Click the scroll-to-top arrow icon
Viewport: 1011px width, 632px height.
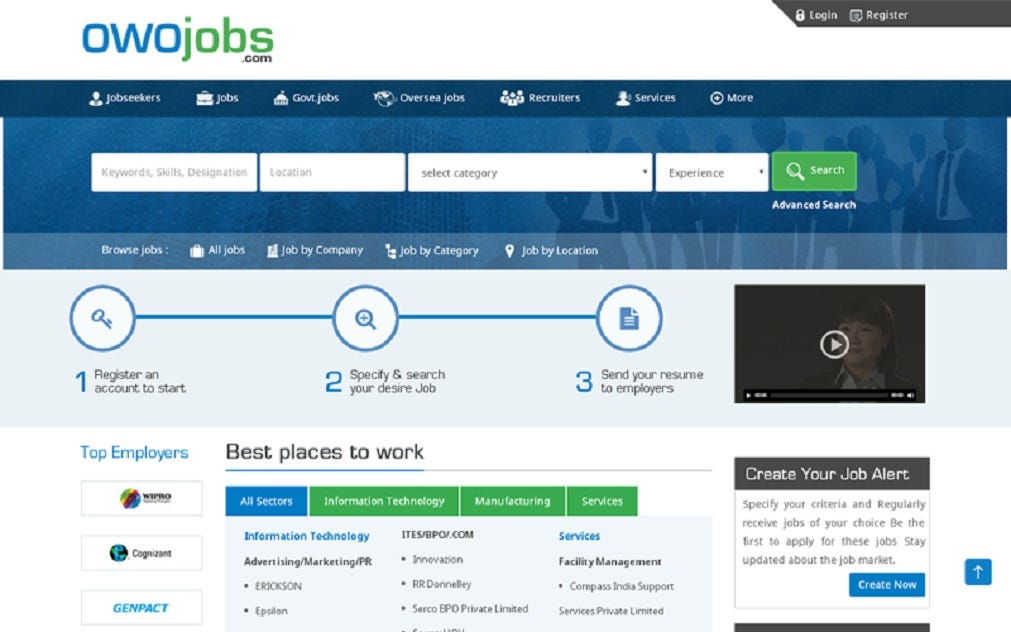pos(977,571)
